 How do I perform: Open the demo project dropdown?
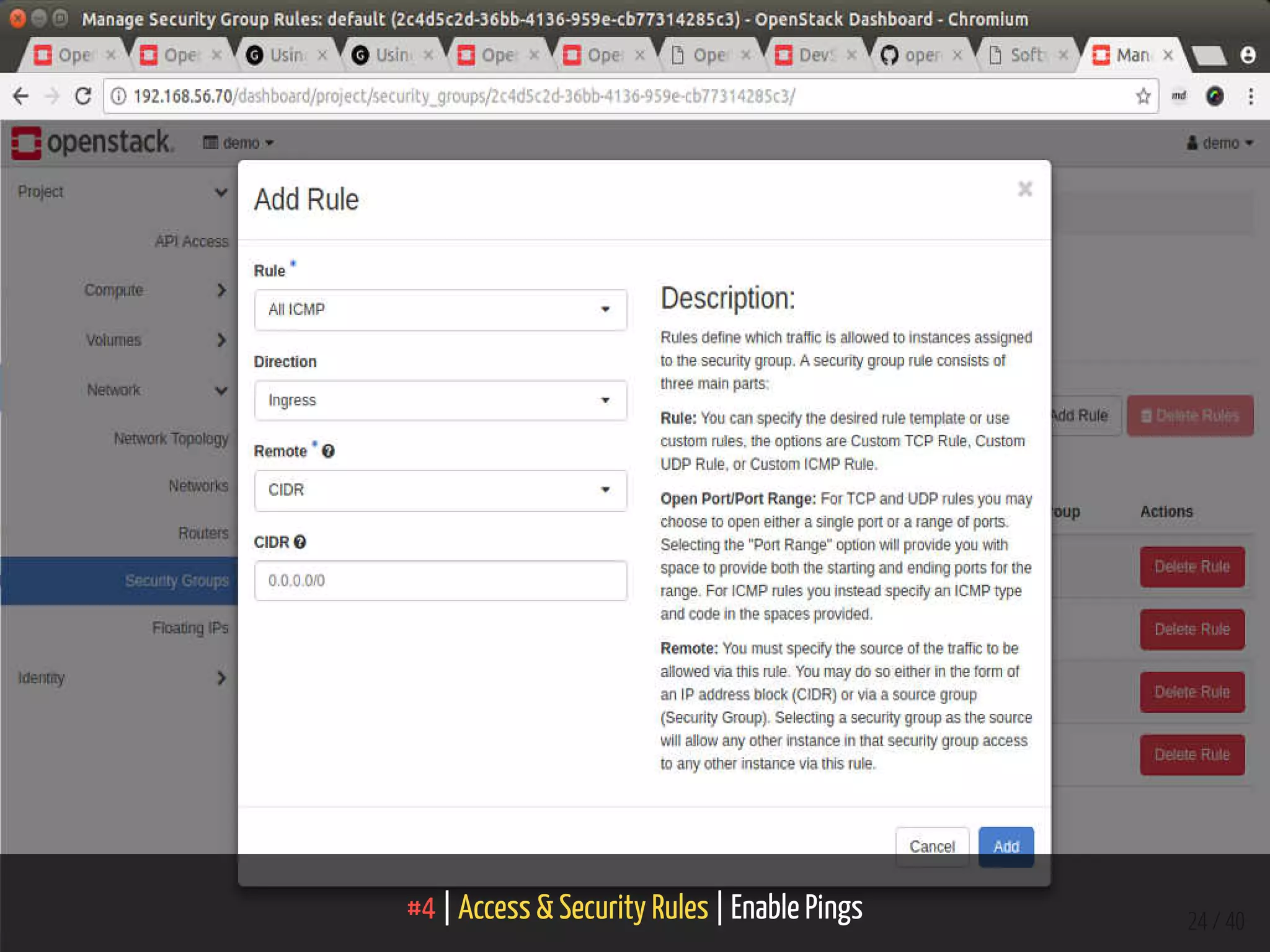(x=239, y=143)
